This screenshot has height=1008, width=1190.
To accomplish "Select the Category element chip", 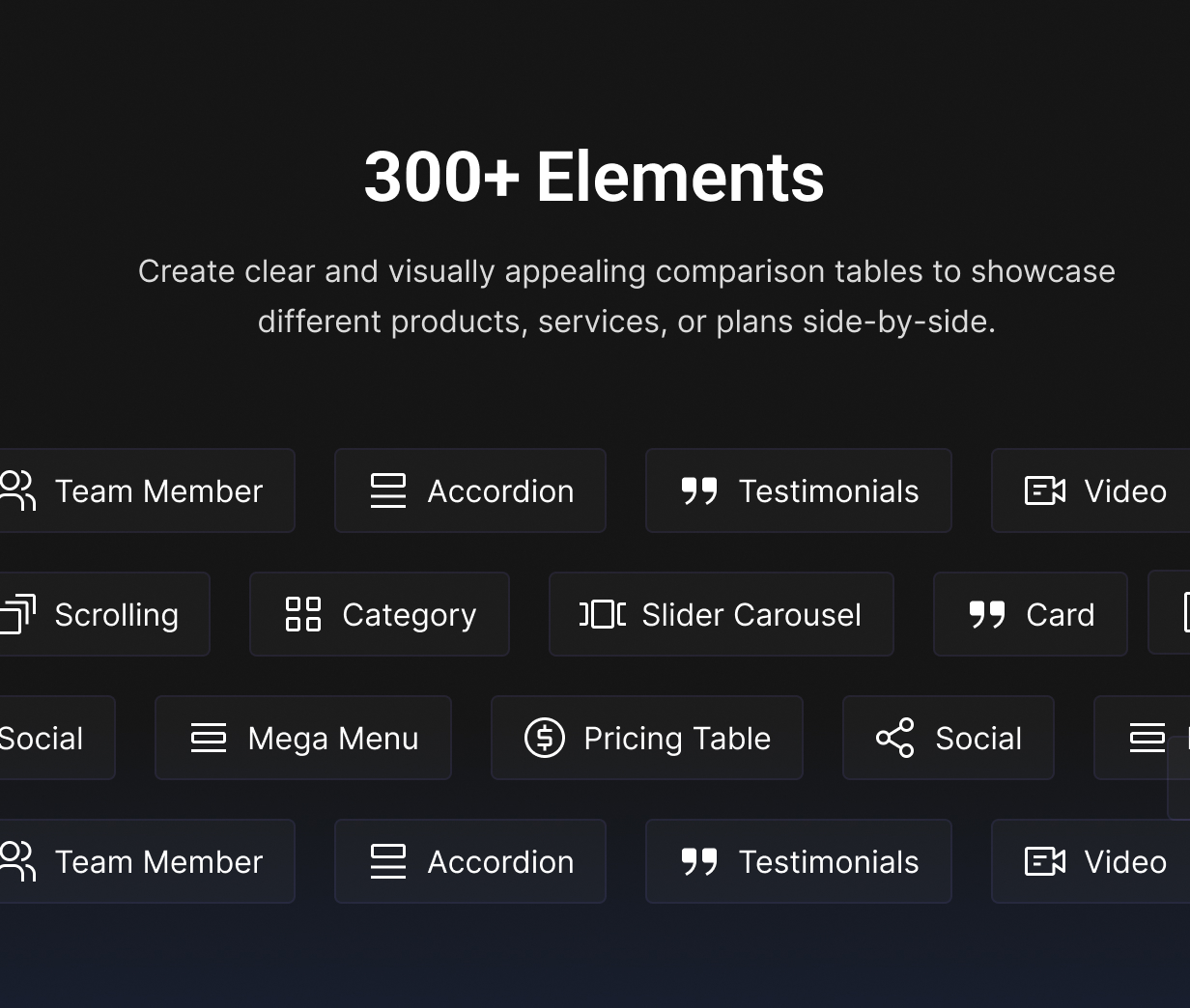I will (380, 614).
